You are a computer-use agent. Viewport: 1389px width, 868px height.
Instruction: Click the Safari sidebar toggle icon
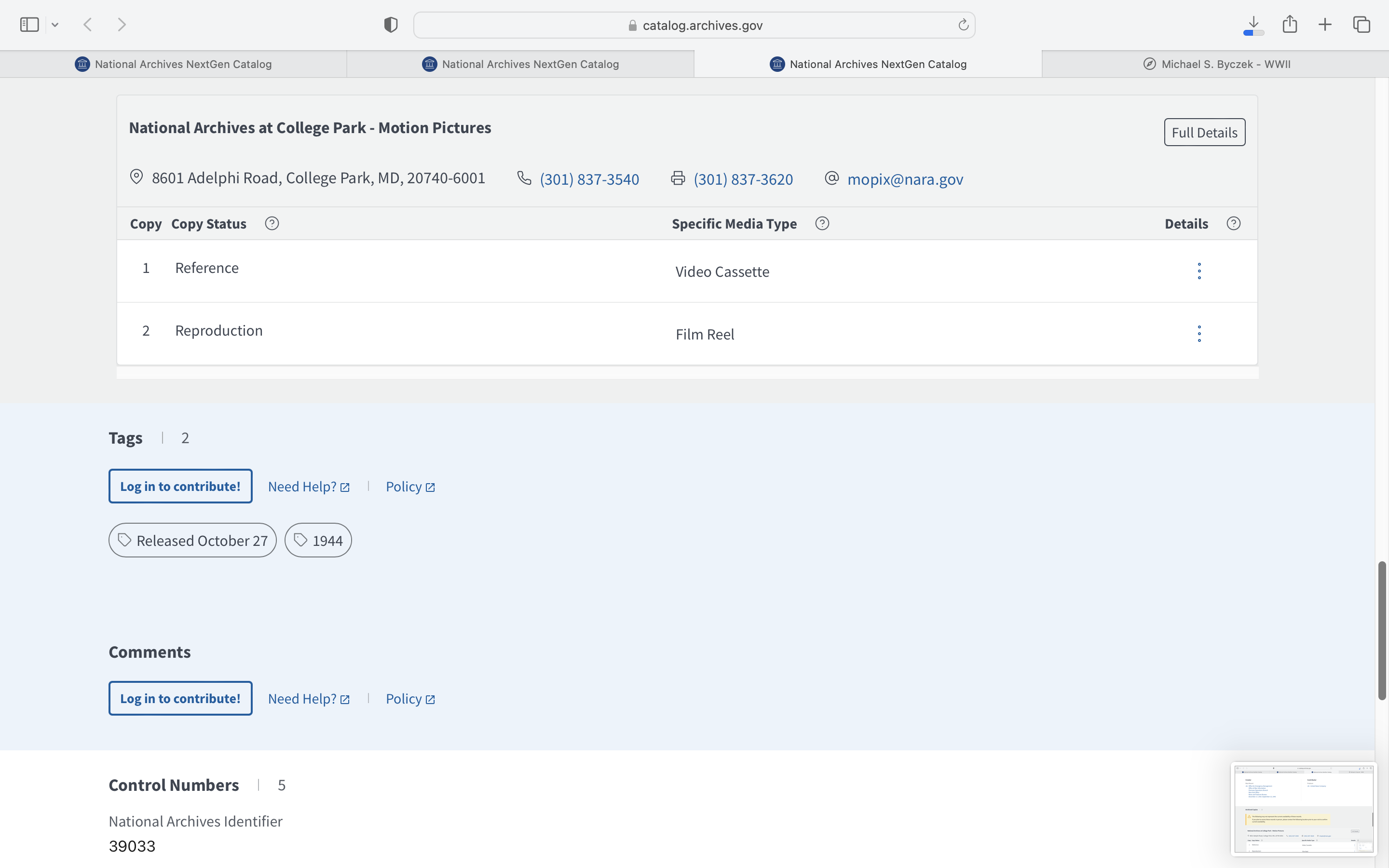[x=29, y=25]
